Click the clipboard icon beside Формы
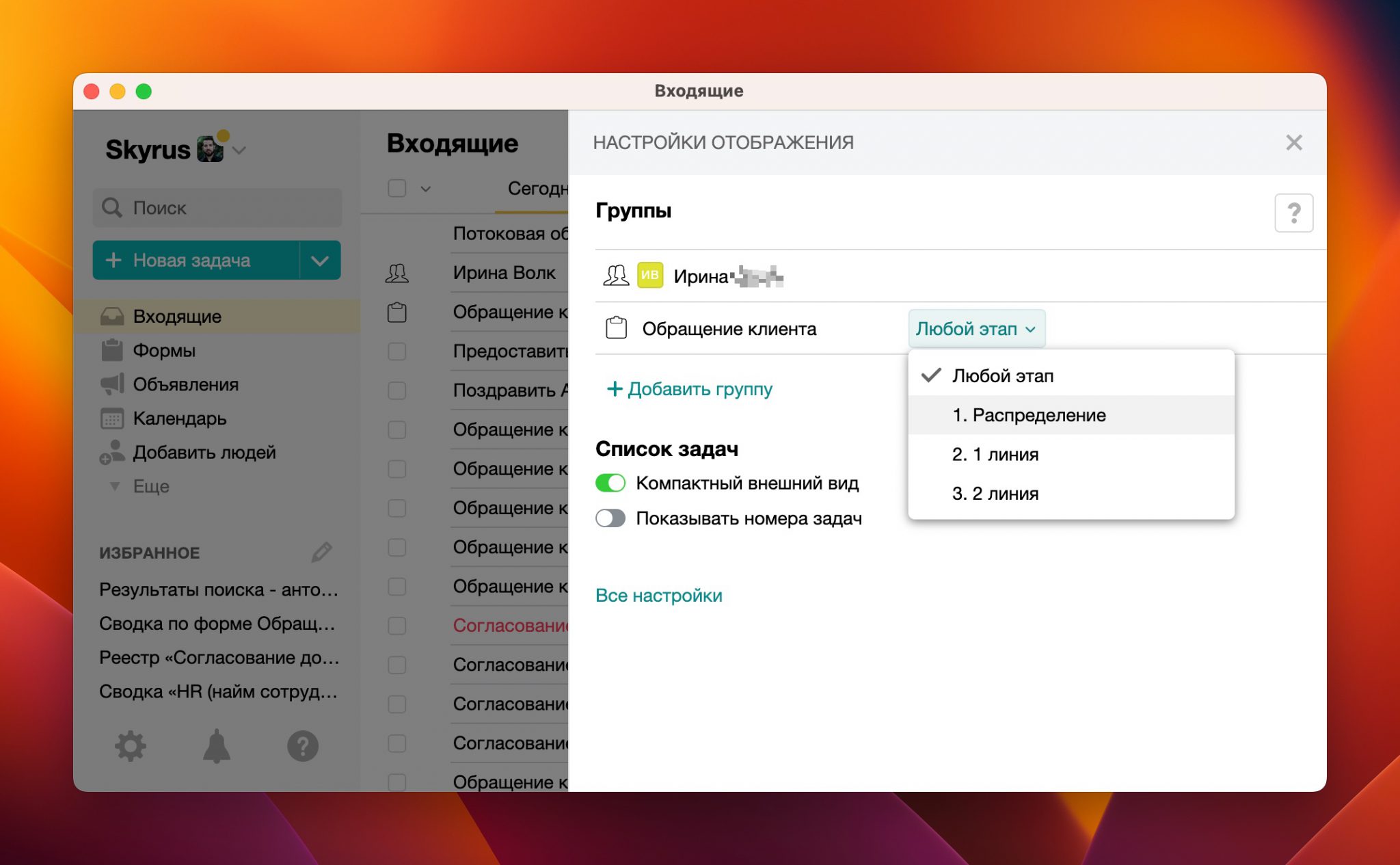1400x865 pixels. (x=111, y=349)
